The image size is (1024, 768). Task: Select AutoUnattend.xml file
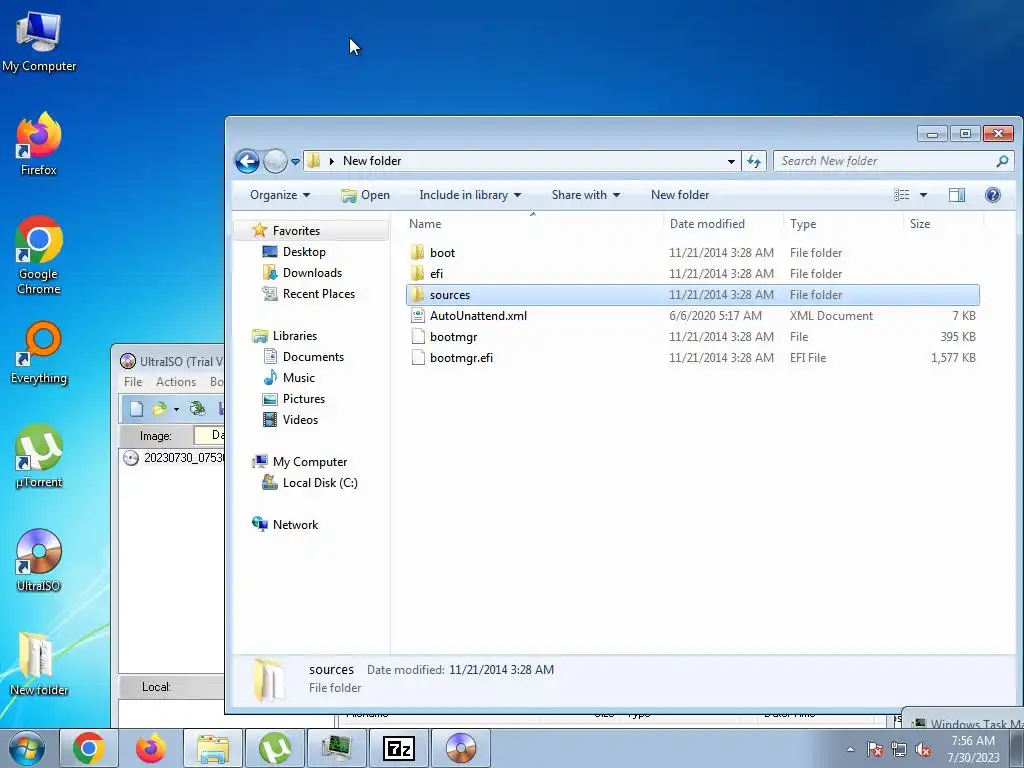pos(692,315)
